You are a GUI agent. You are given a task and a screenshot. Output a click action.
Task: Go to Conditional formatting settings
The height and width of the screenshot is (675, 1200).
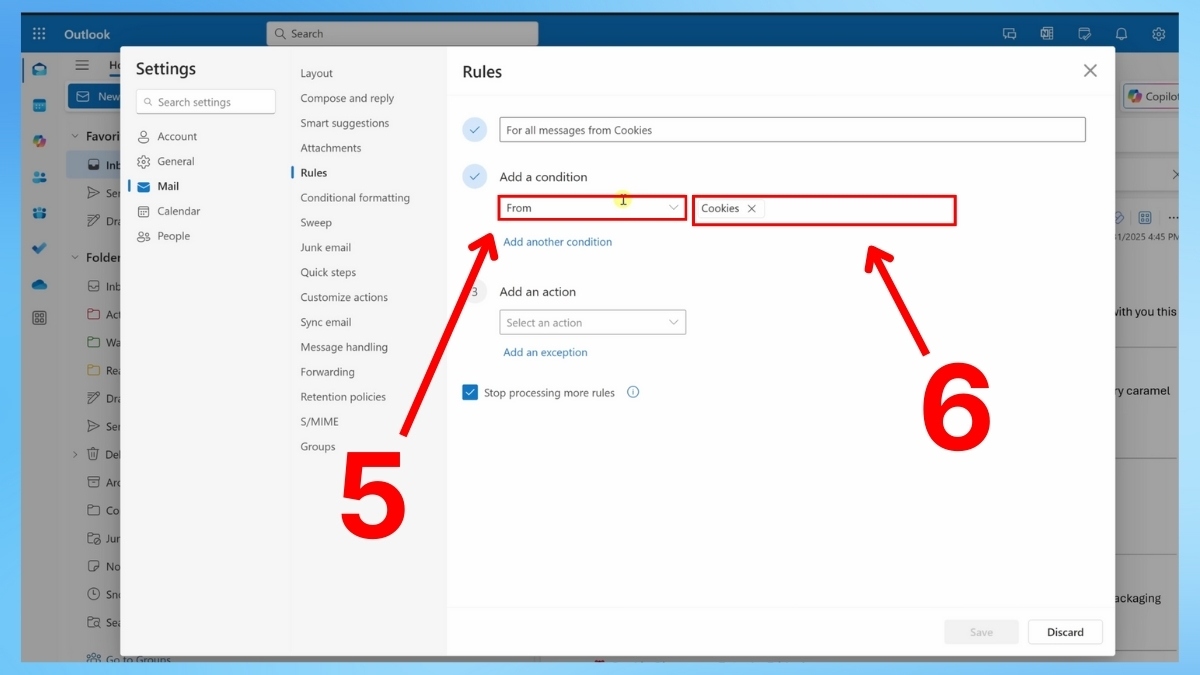(x=355, y=198)
